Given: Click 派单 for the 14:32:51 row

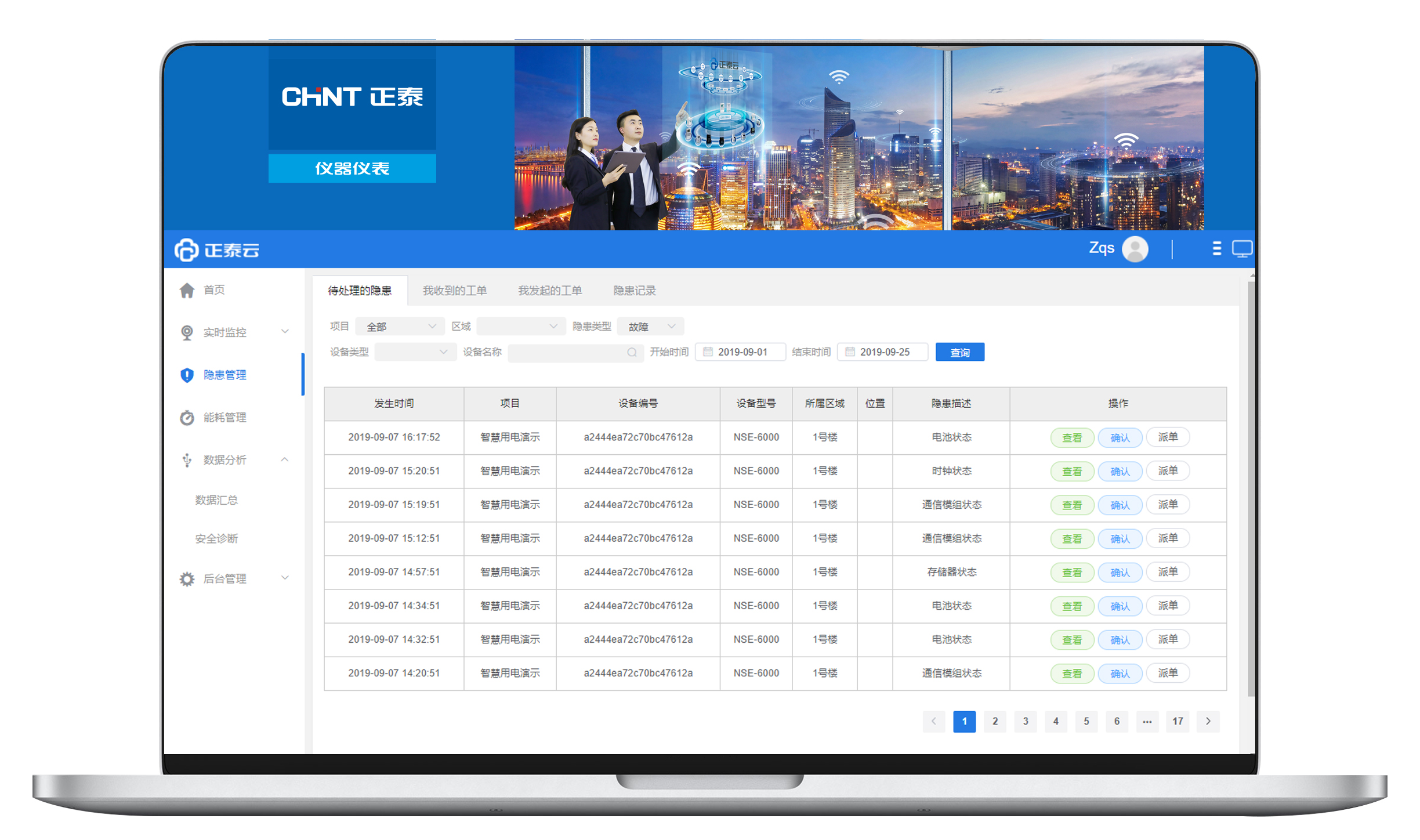Looking at the screenshot, I should 1168,639.
